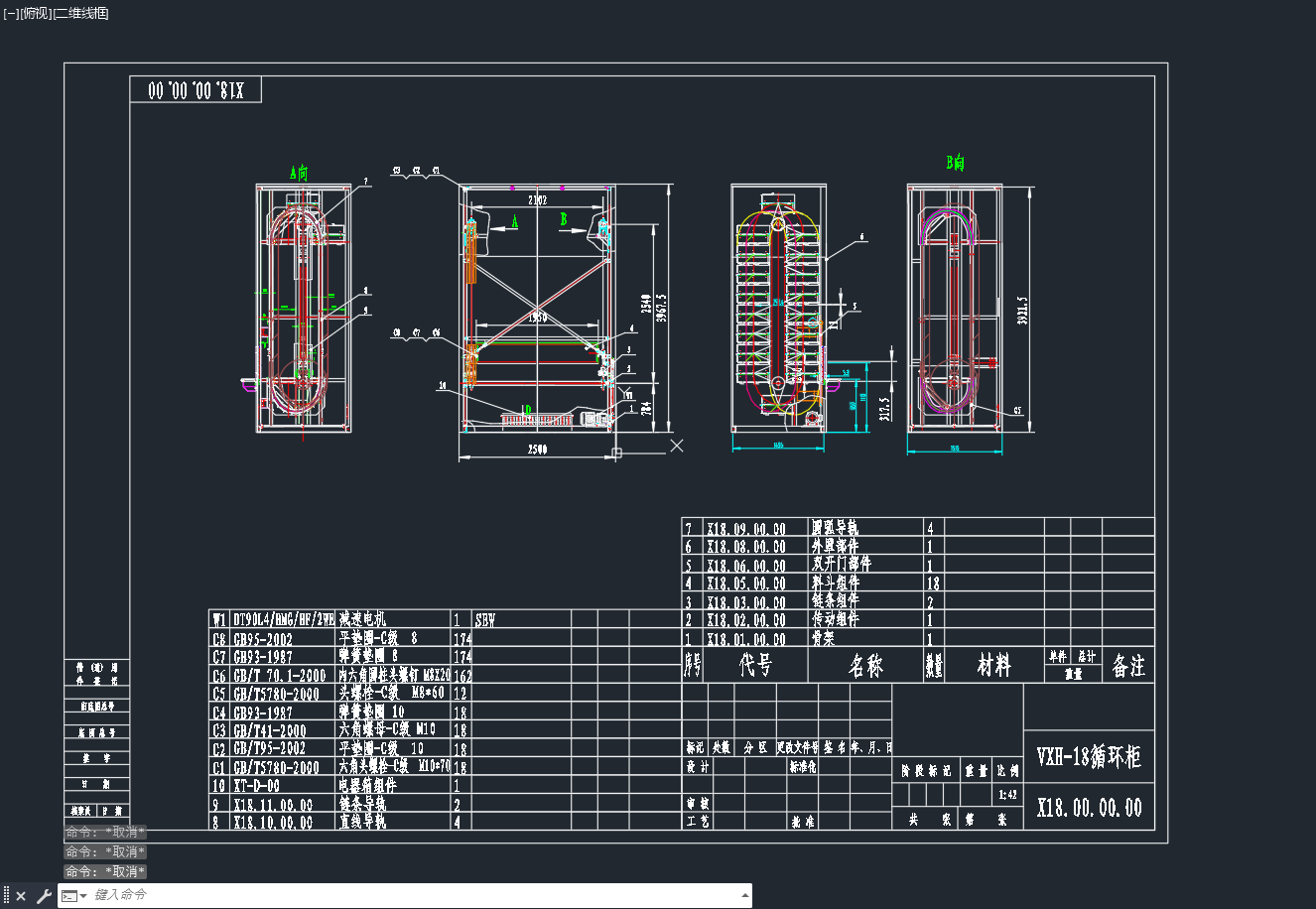Open command line customize wrench menu

pos(43,896)
